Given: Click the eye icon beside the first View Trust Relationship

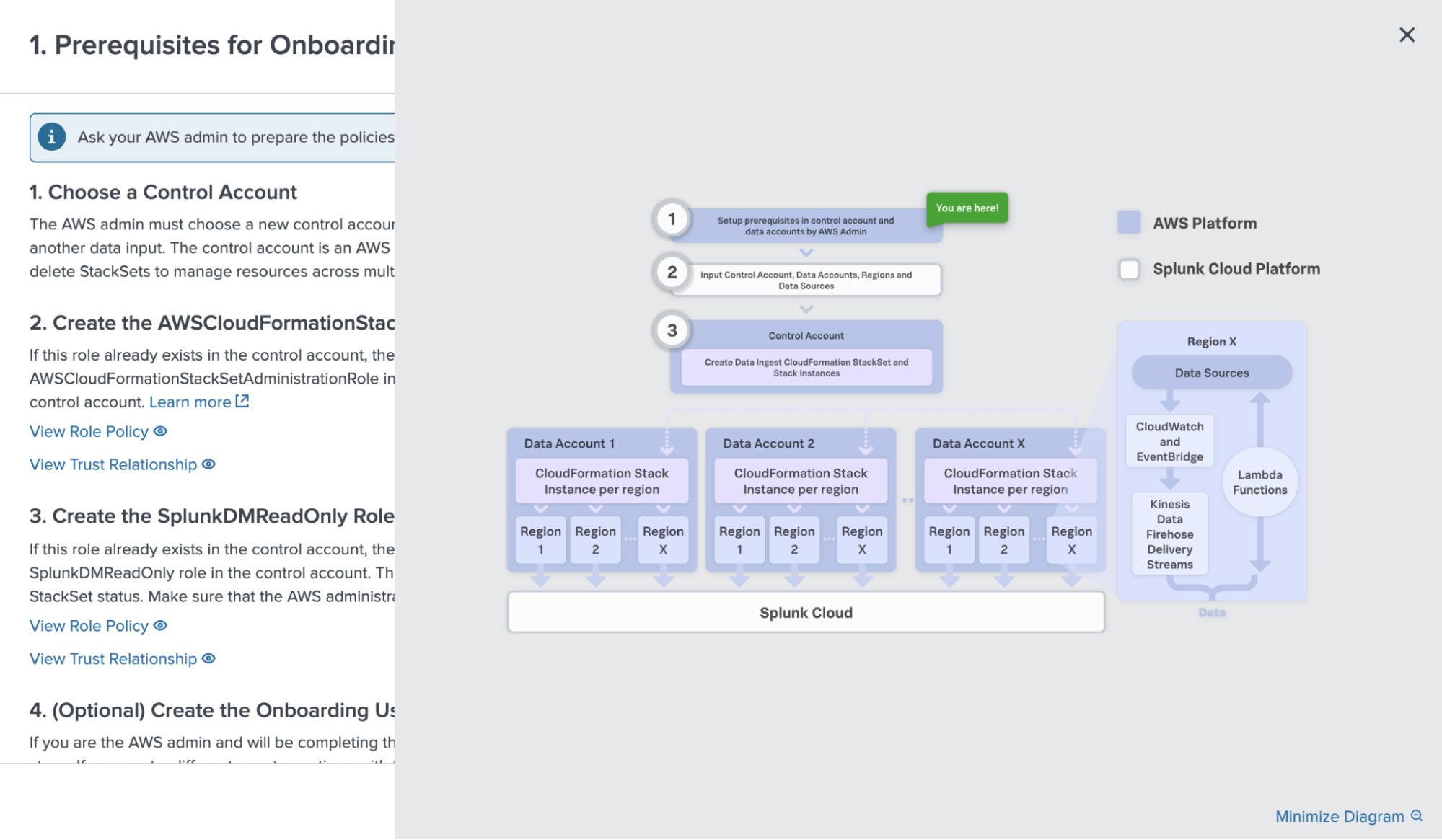Looking at the screenshot, I should [x=208, y=464].
